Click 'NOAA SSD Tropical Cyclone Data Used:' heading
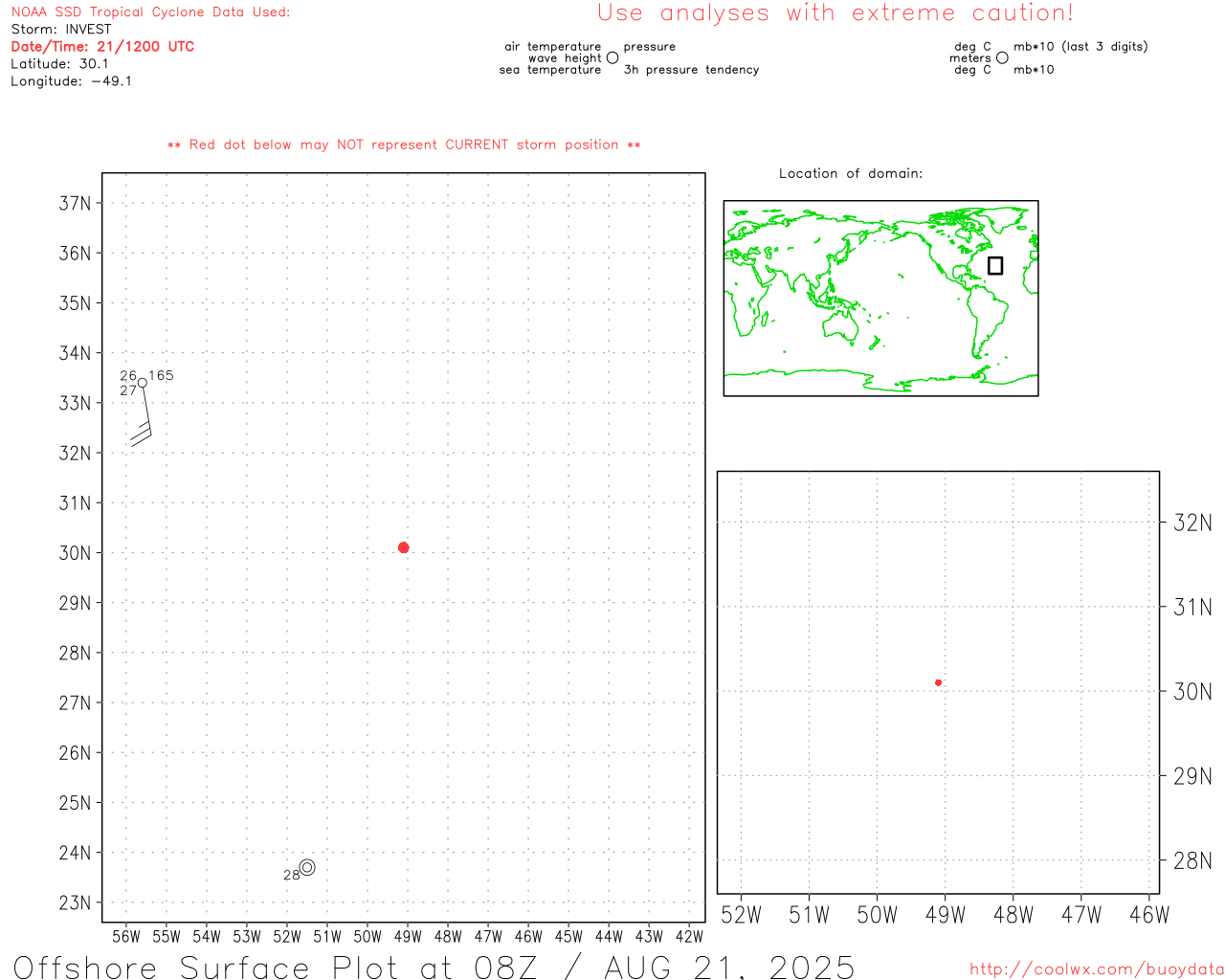Screen dimensions: 1225x980 [150, 12]
